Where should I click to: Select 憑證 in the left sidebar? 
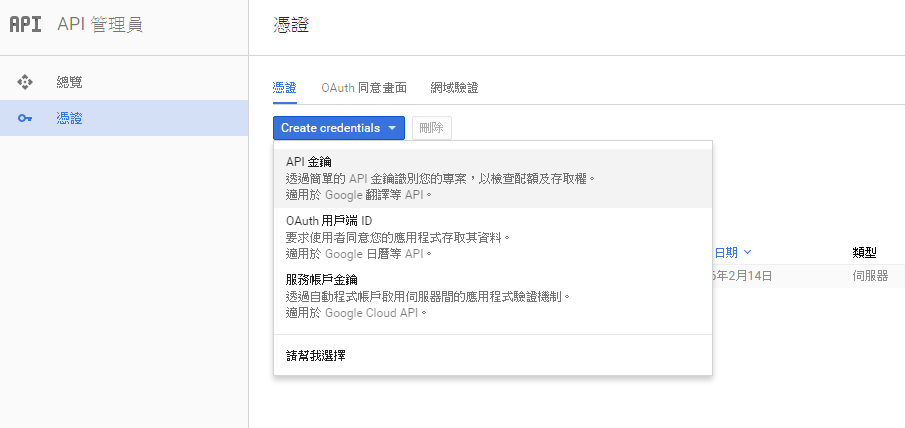(124, 118)
